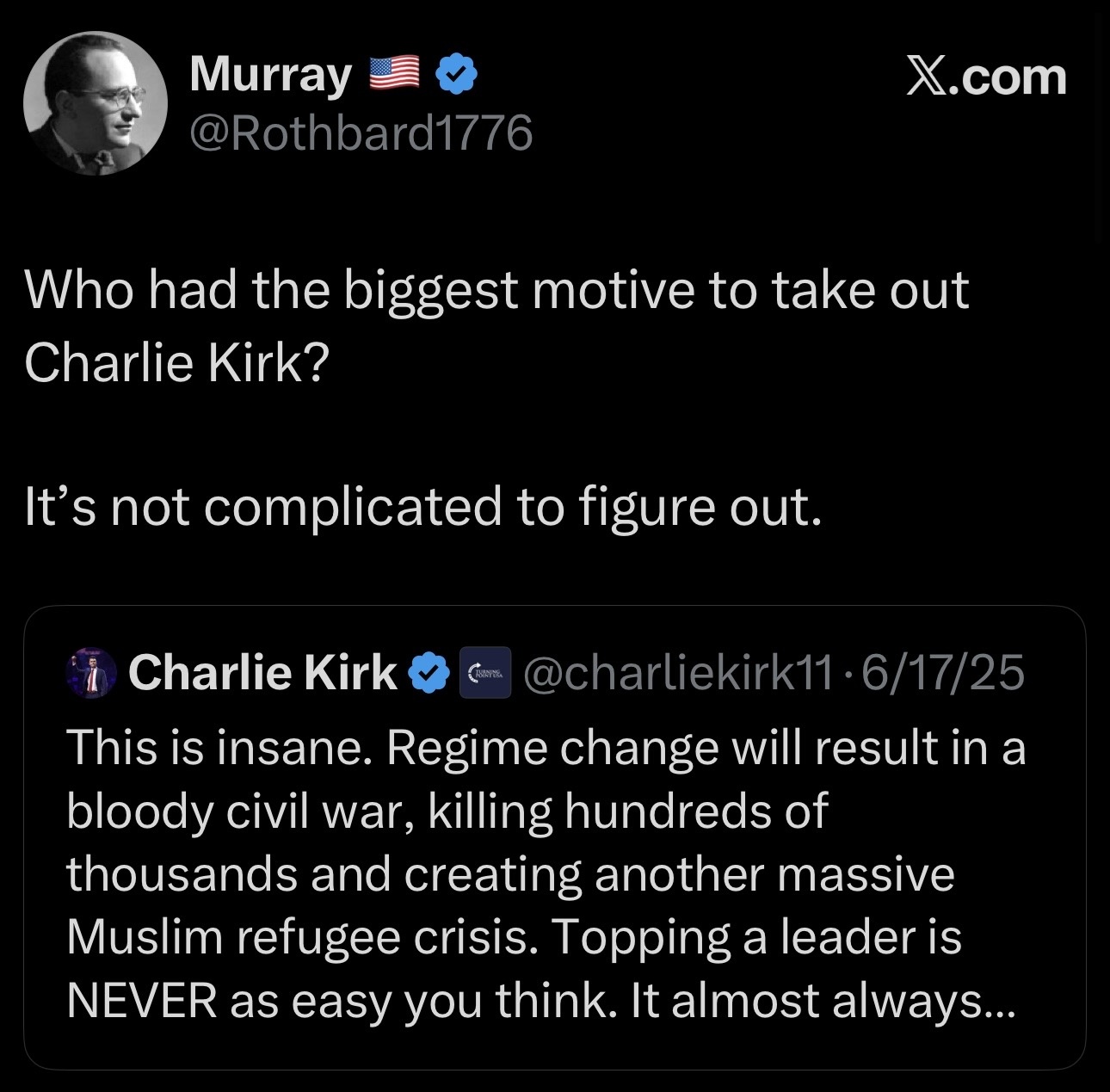
Task: Click the Turning Point USA affiliation badge
Action: (x=485, y=673)
